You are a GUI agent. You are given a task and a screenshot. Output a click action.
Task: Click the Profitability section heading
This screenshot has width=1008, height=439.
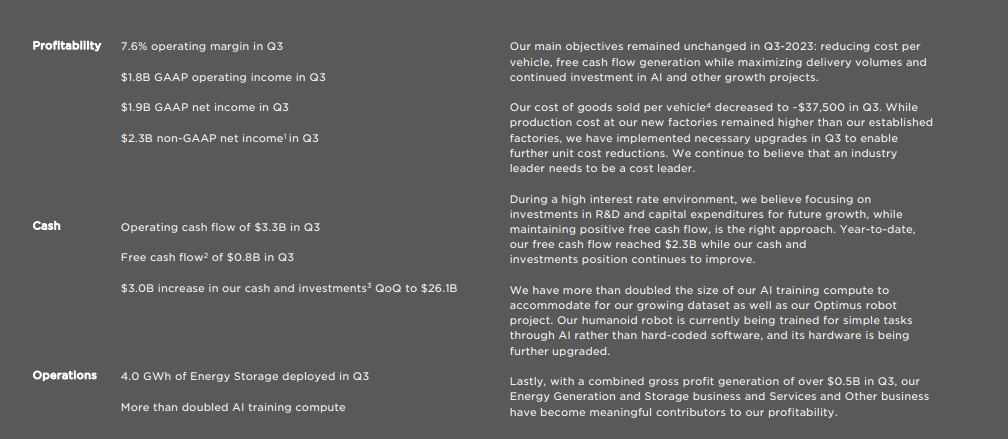tap(66, 46)
